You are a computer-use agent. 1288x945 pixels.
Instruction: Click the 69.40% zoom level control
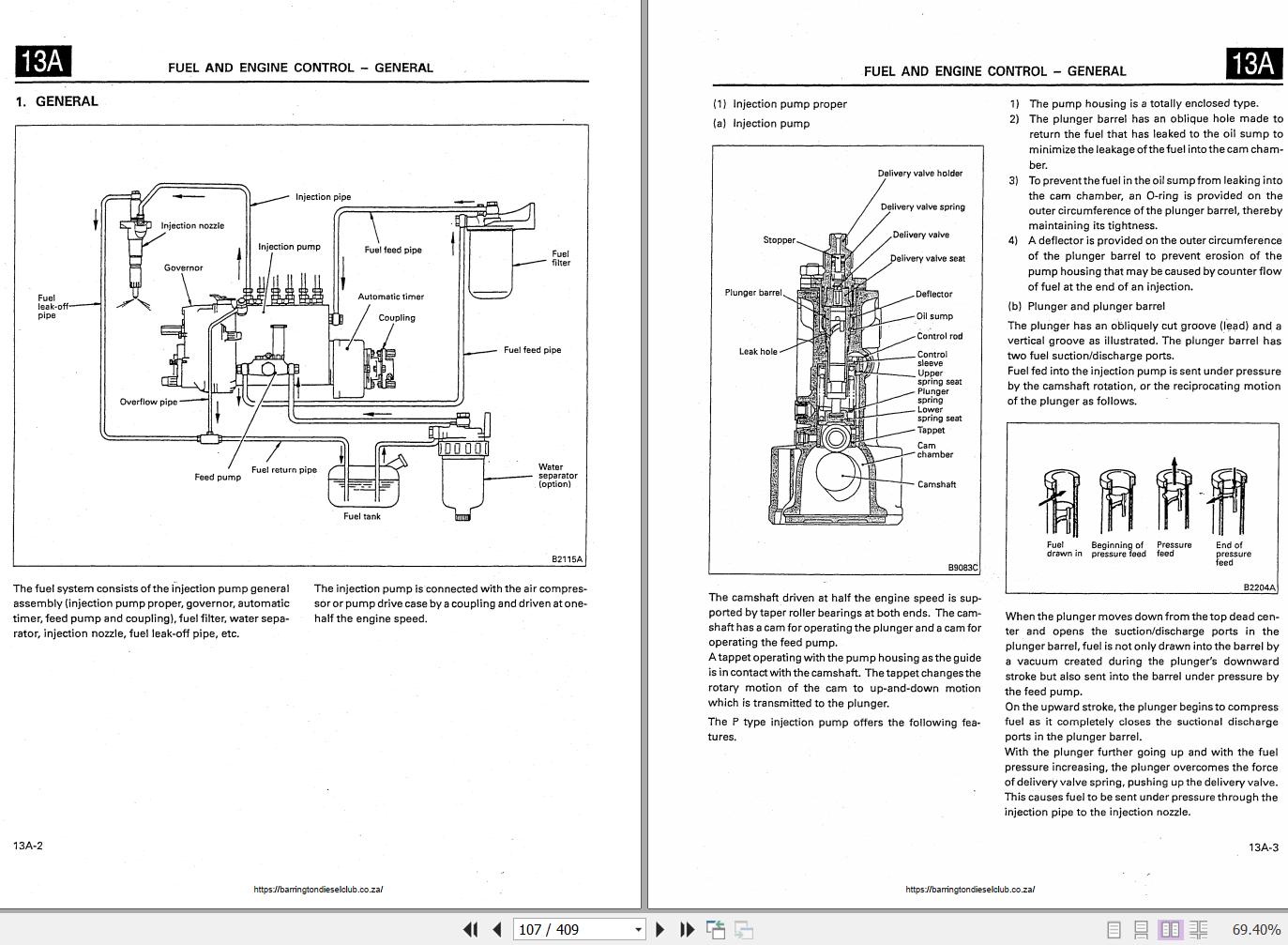(x=1250, y=929)
